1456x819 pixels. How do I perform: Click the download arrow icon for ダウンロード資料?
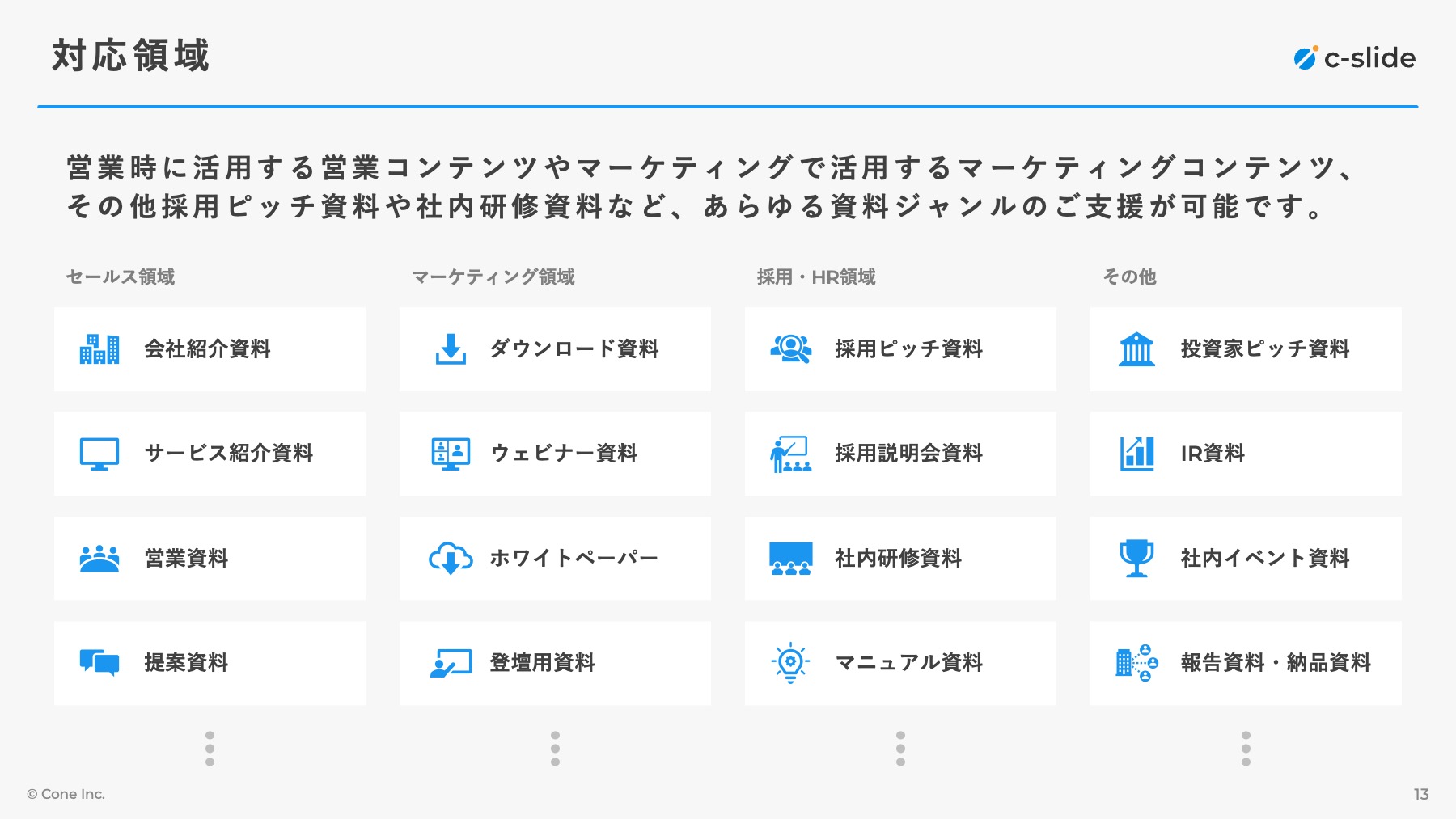451,349
